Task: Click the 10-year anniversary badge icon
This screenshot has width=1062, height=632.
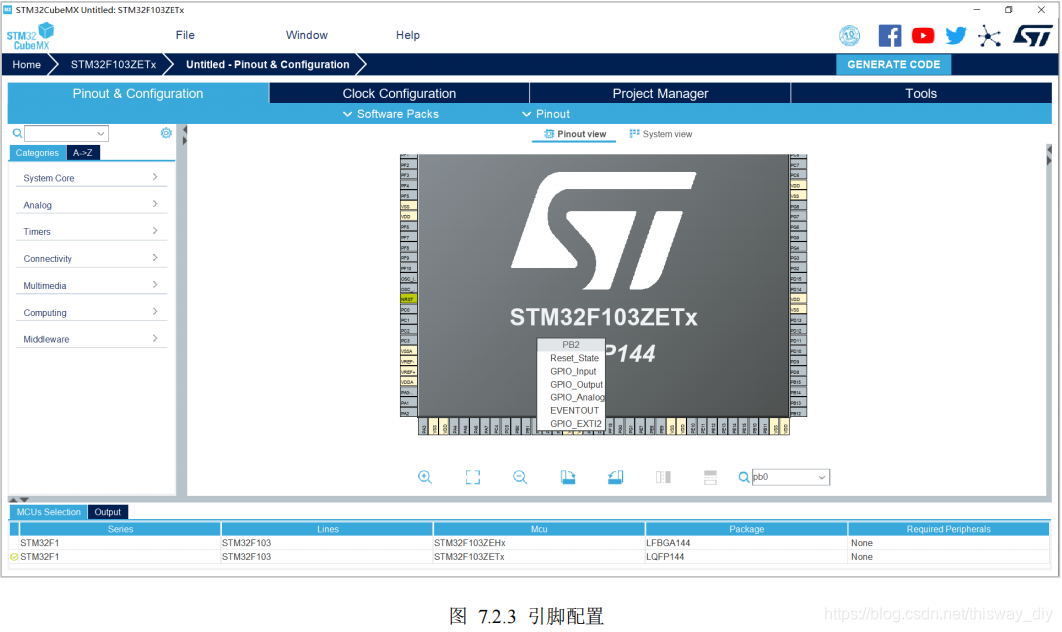Action: click(x=849, y=35)
